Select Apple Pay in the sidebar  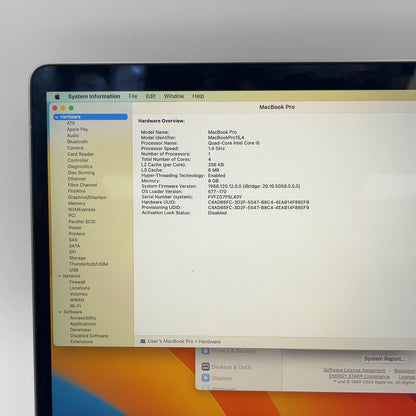(77, 129)
